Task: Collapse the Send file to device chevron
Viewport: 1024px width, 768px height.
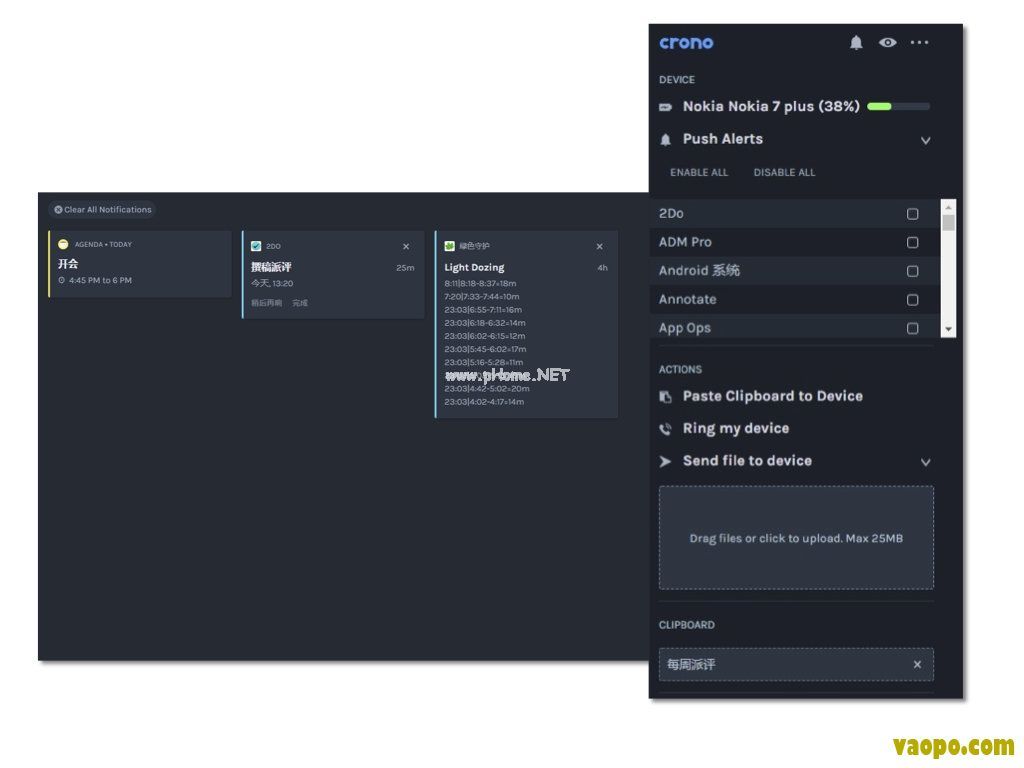Action: pyautogui.click(x=925, y=462)
